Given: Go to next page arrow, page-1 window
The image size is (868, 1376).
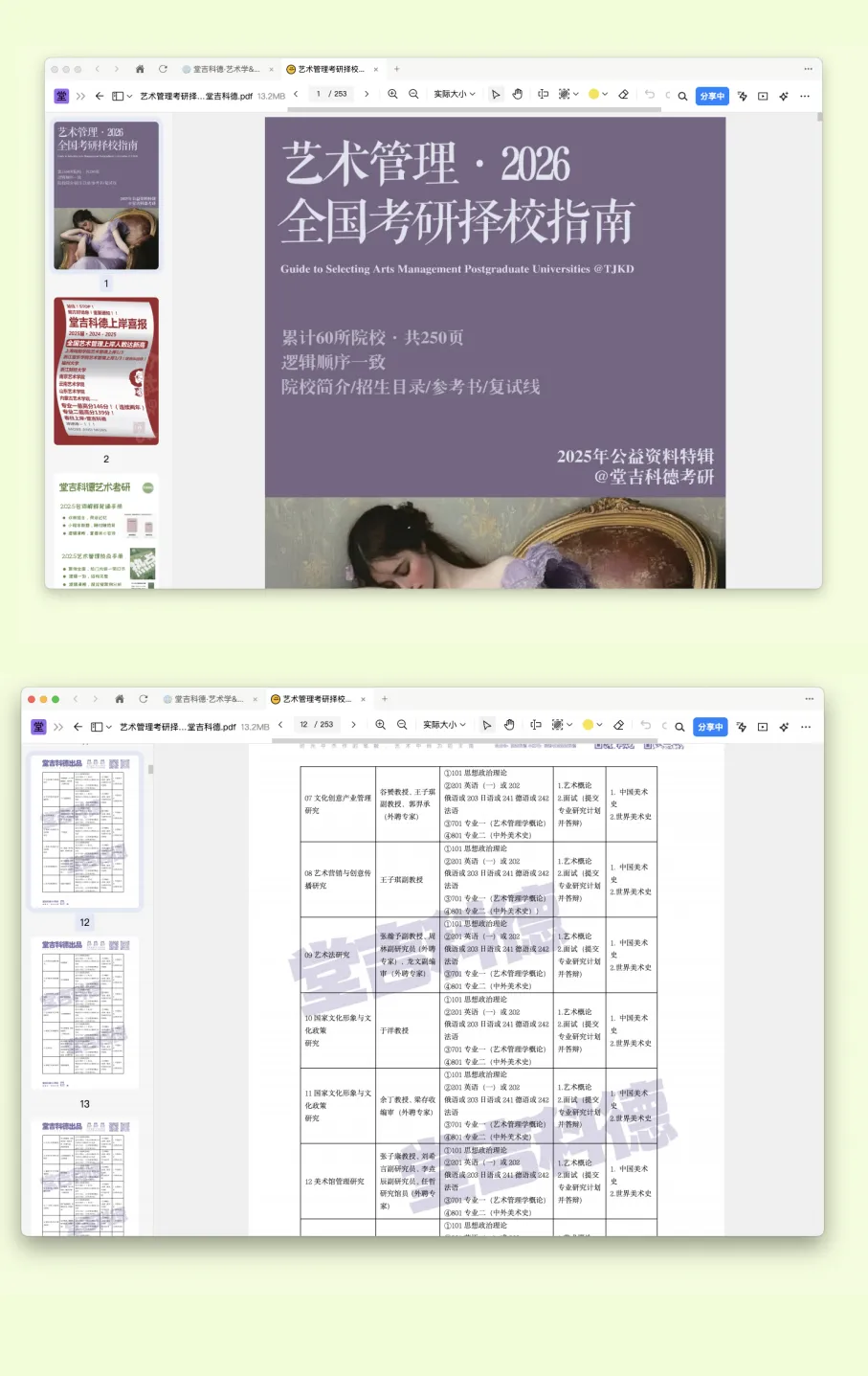Looking at the screenshot, I should (x=367, y=94).
